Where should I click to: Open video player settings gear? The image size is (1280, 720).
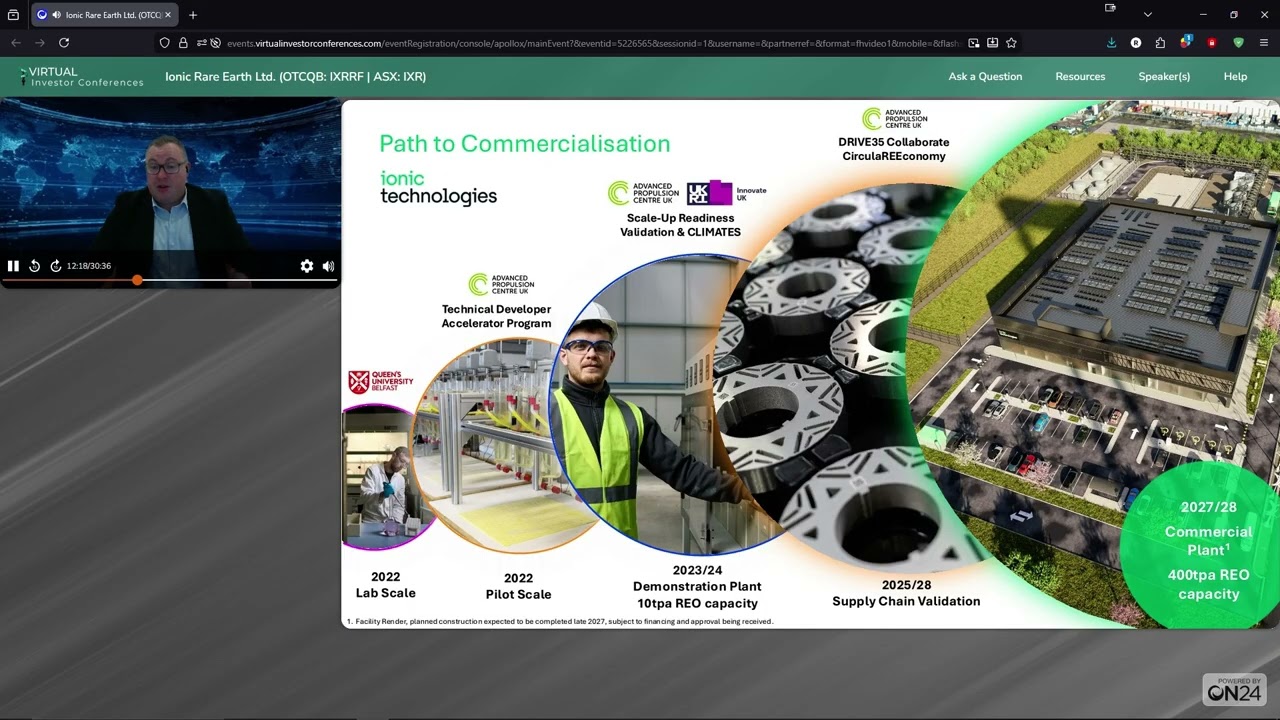tap(307, 266)
